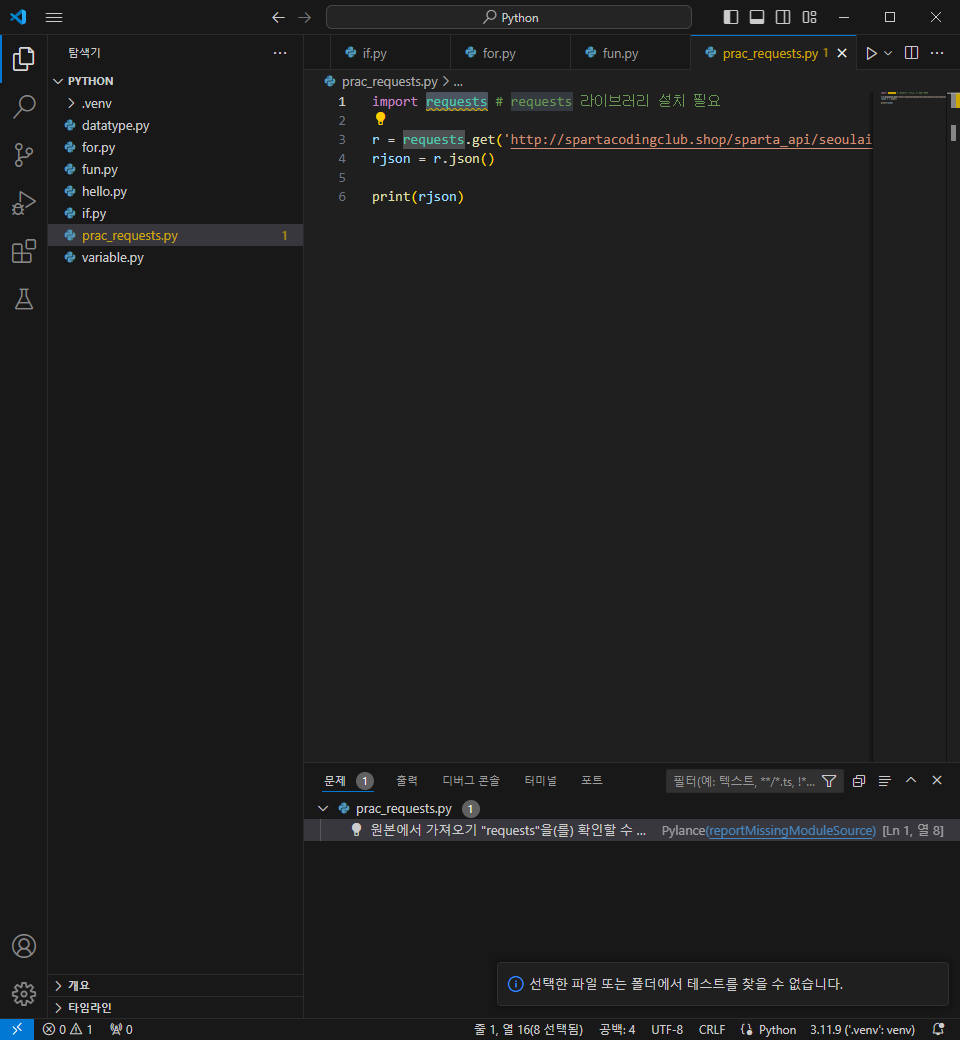The height and width of the screenshot is (1040, 960).
Task: Open the Extensions view
Action: point(24,251)
